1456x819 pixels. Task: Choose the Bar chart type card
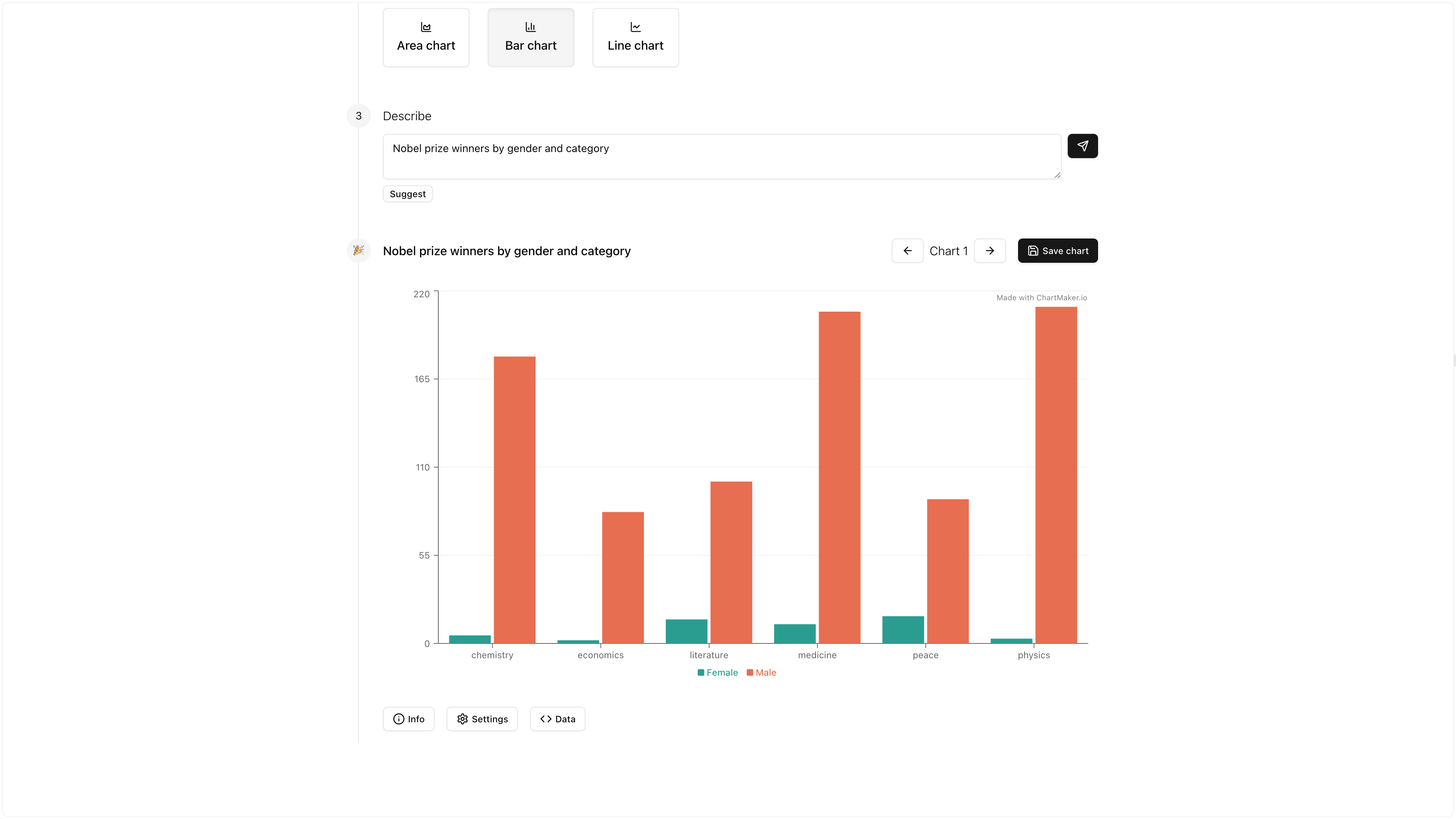pyautogui.click(x=530, y=37)
